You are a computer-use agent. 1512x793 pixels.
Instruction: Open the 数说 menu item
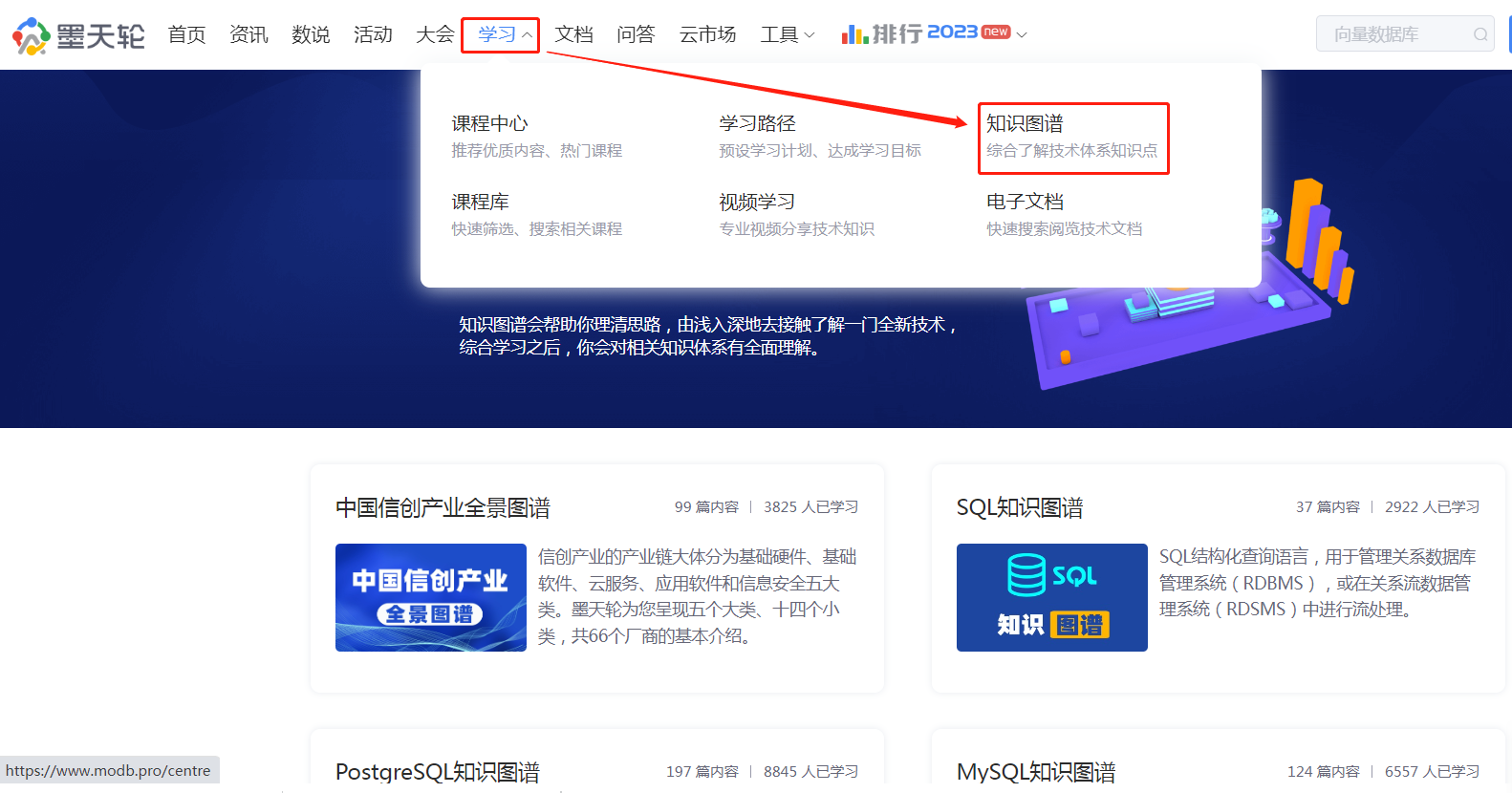311,34
